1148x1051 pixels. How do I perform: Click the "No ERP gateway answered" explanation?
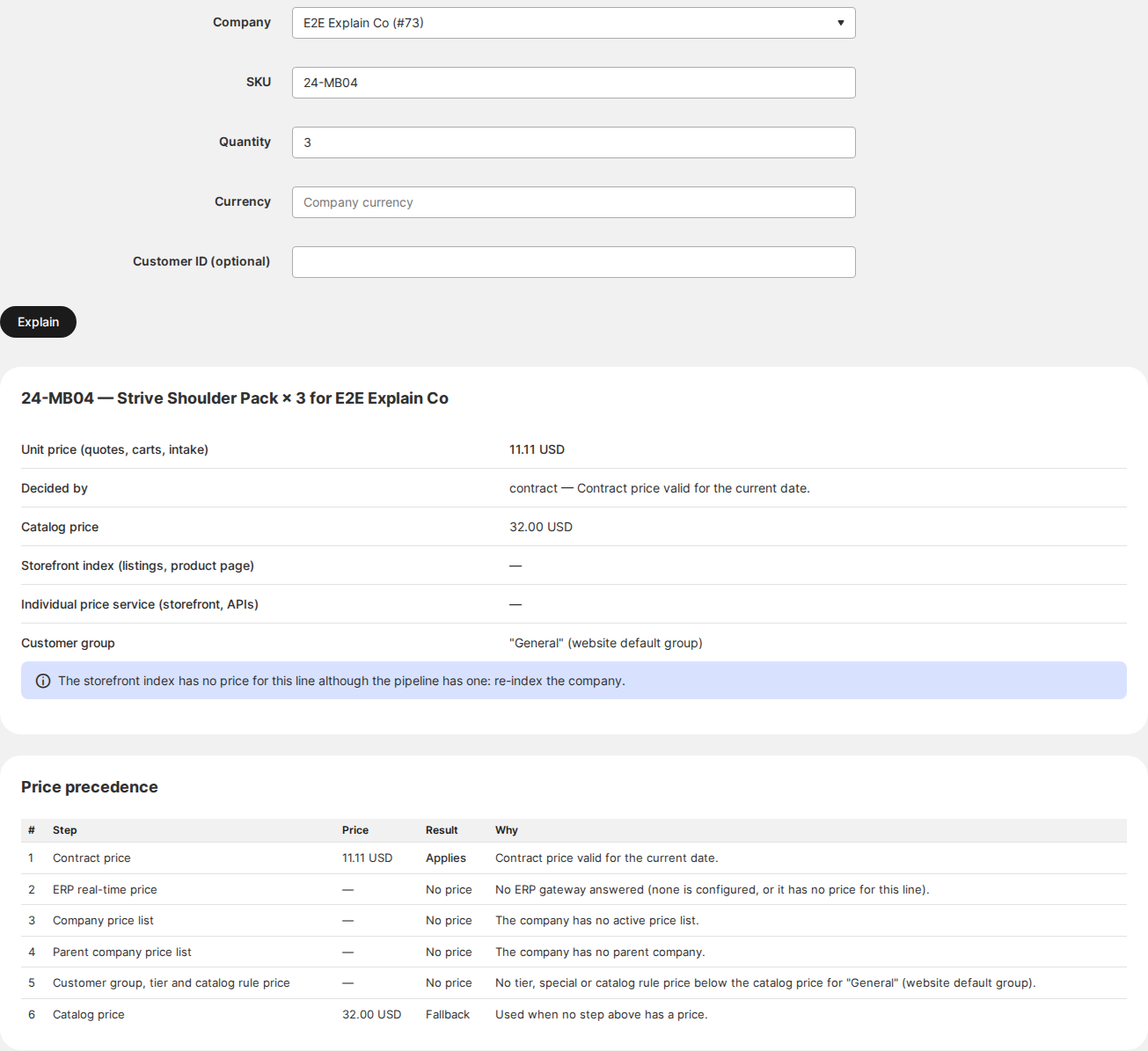click(713, 890)
